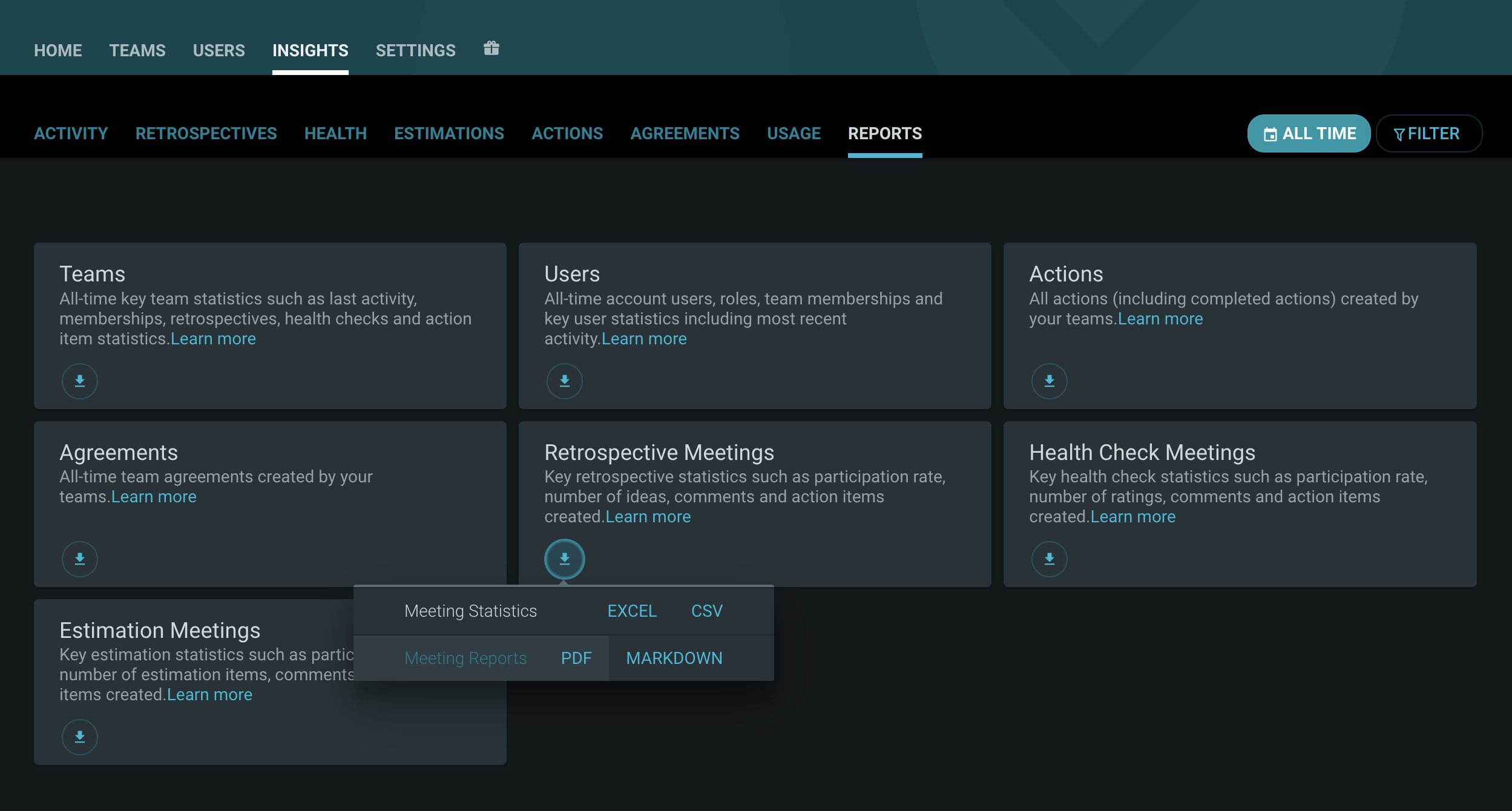This screenshot has height=811, width=1512.
Task: Switch to the Usage insights tab
Action: (x=794, y=134)
